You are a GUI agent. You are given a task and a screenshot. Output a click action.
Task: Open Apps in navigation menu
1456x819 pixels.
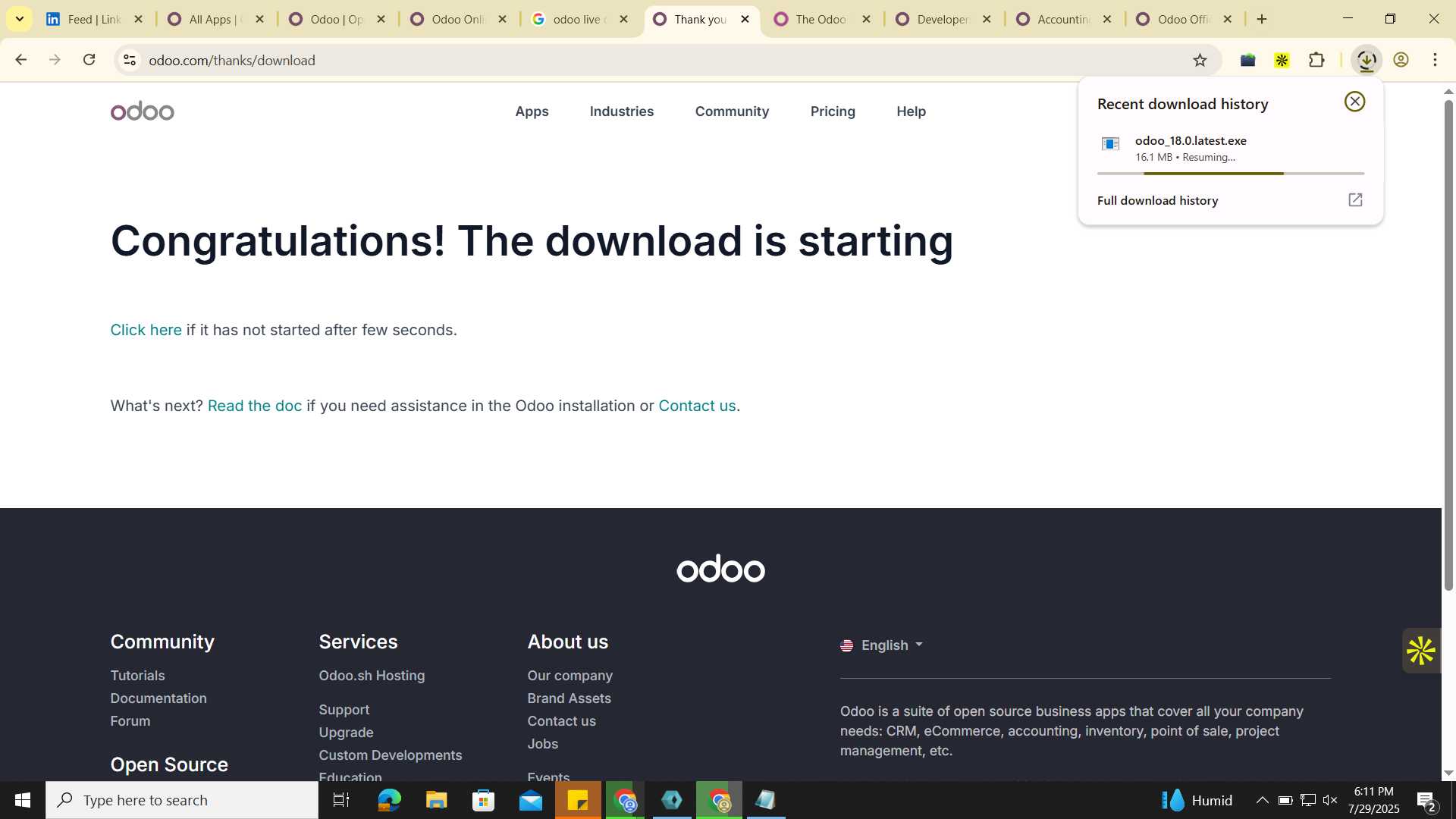pyautogui.click(x=532, y=111)
